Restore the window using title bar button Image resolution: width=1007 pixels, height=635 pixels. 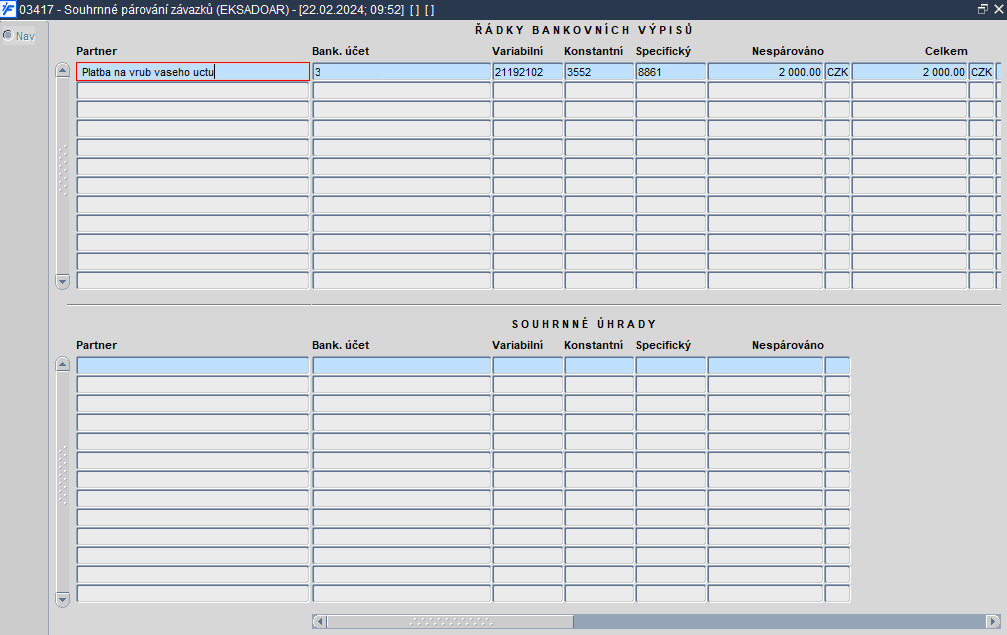coord(983,9)
